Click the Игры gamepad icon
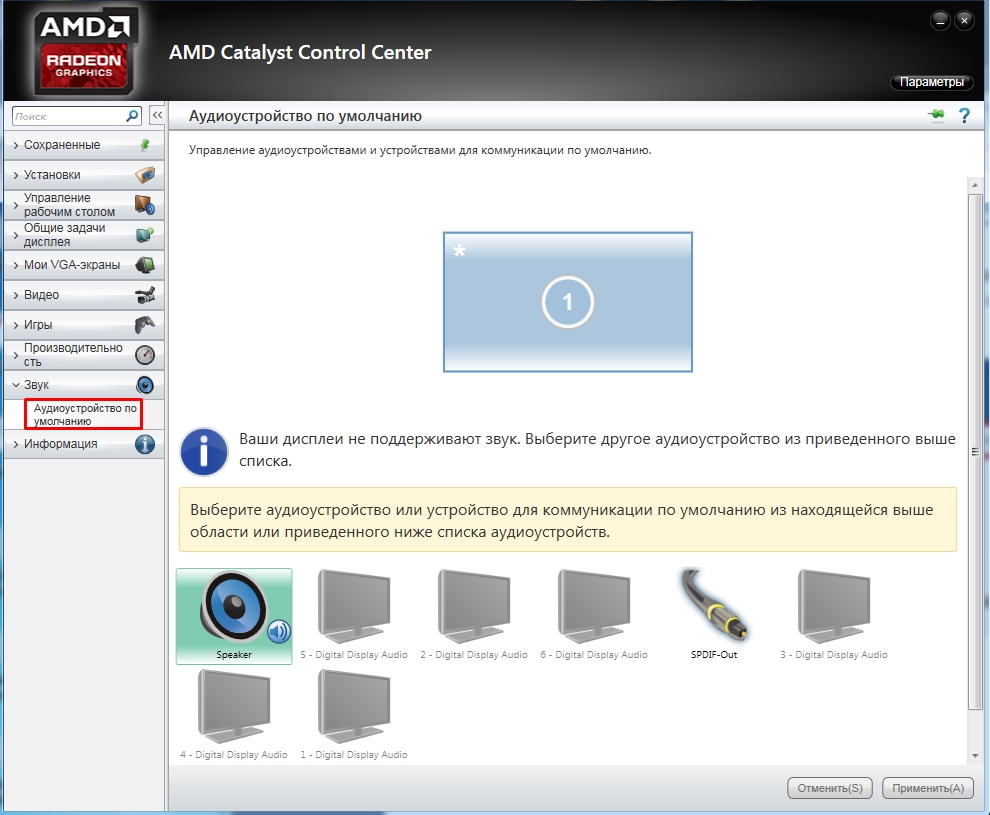Image resolution: width=990 pixels, height=815 pixels. point(145,324)
